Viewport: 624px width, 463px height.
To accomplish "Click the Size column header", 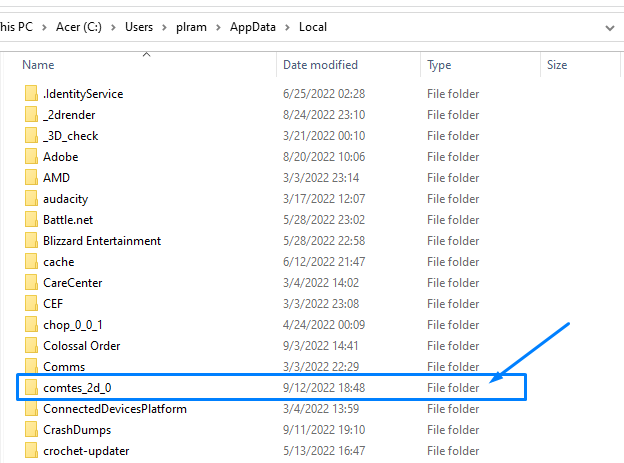I will (x=557, y=65).
